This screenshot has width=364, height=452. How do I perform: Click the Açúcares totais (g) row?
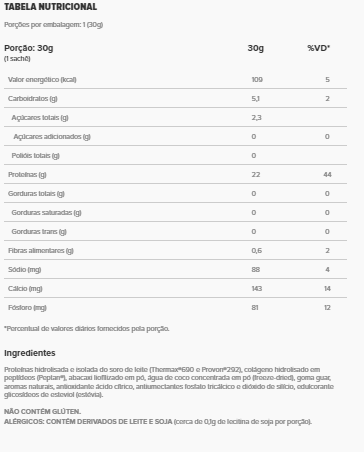click(175, 117)
